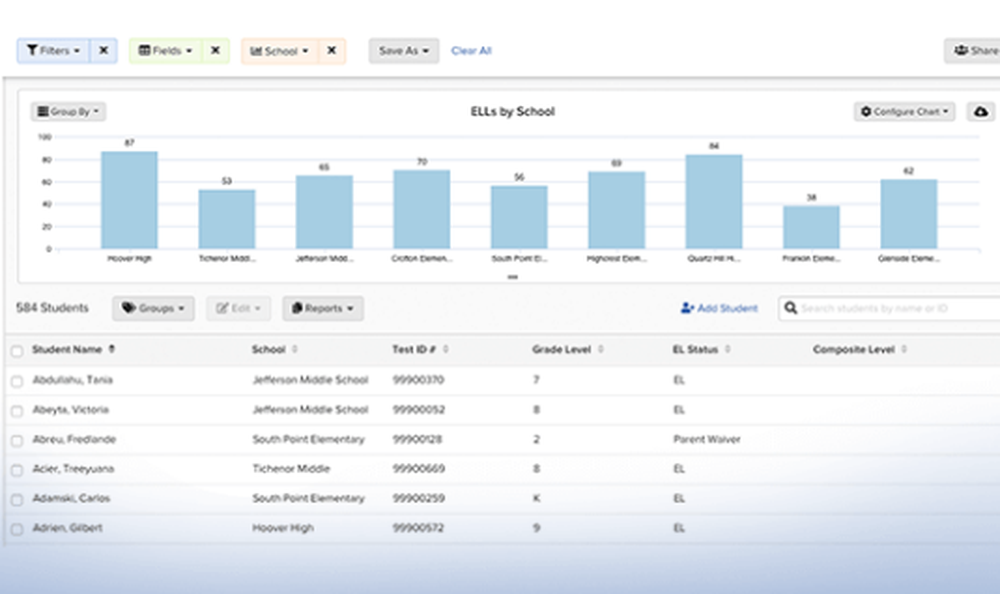Click the Parent Waiver EL status cell

[x=707, y=439]
